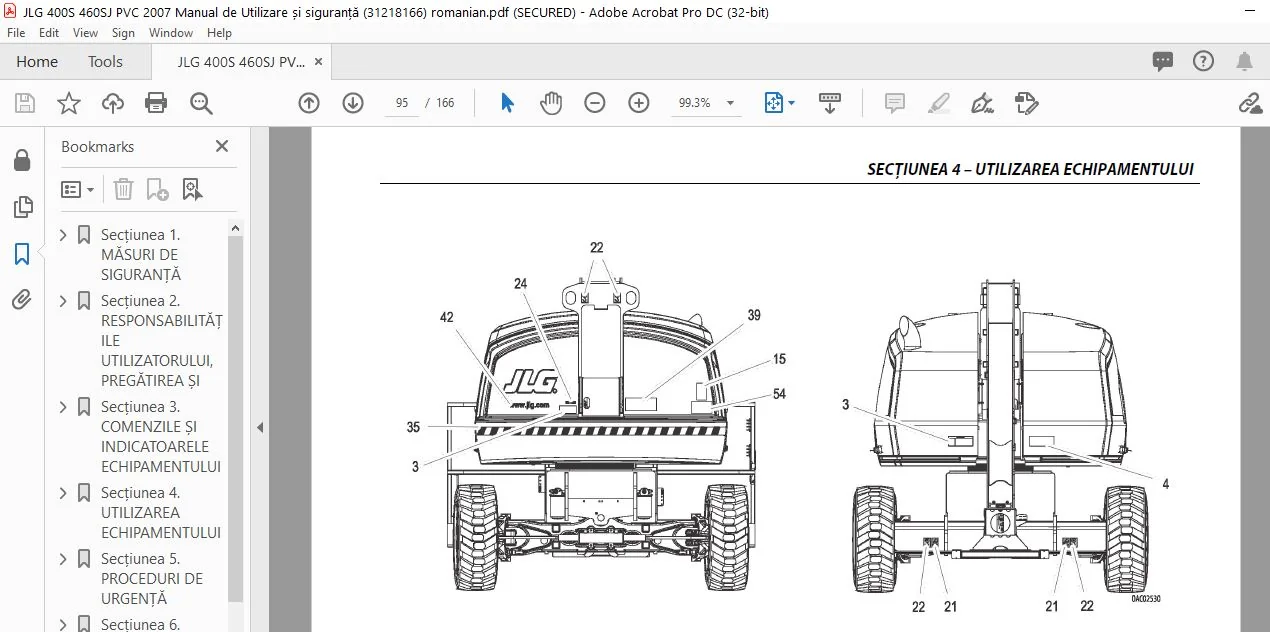Activate the hand pan tool
The width and height of the screenshot is (1270, 632).
point(551,103)
